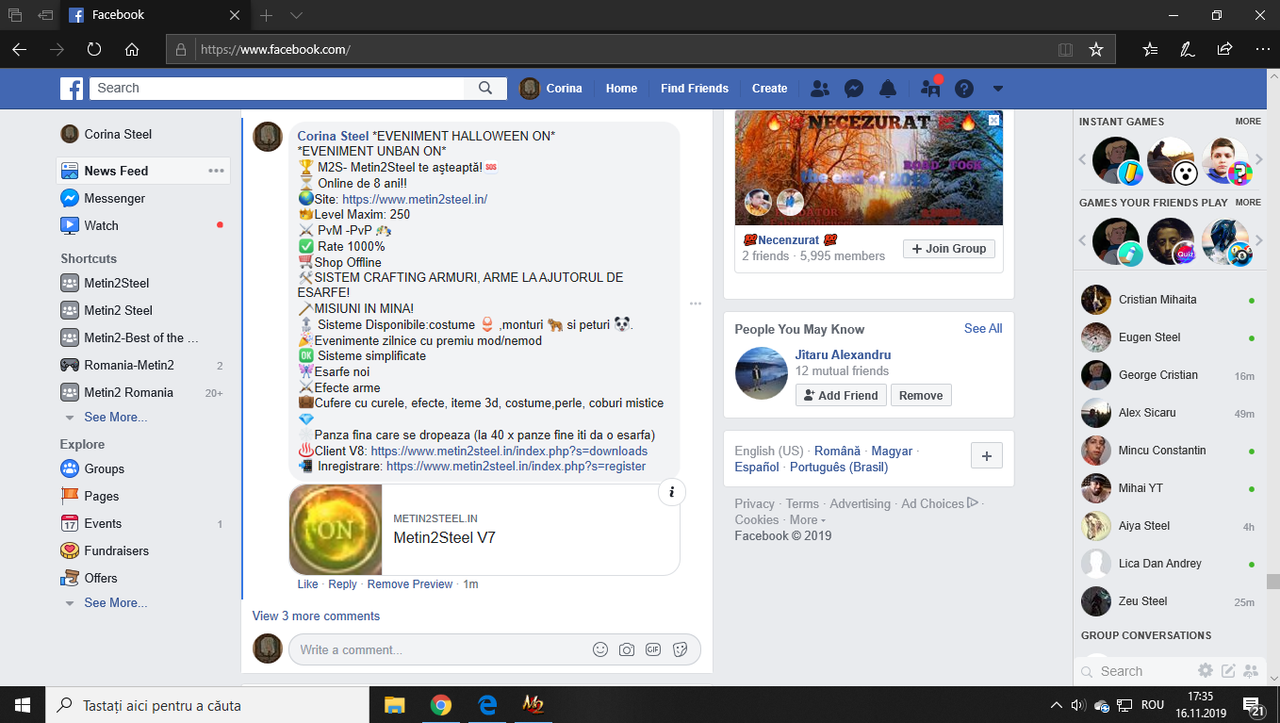Start a new message from chat sidebar
Viewport: 1280px width, 723px height.
[1228, 671]
